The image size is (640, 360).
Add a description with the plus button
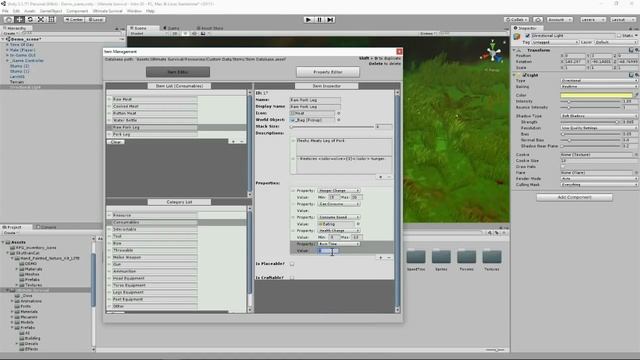click(x=381, y=177)
